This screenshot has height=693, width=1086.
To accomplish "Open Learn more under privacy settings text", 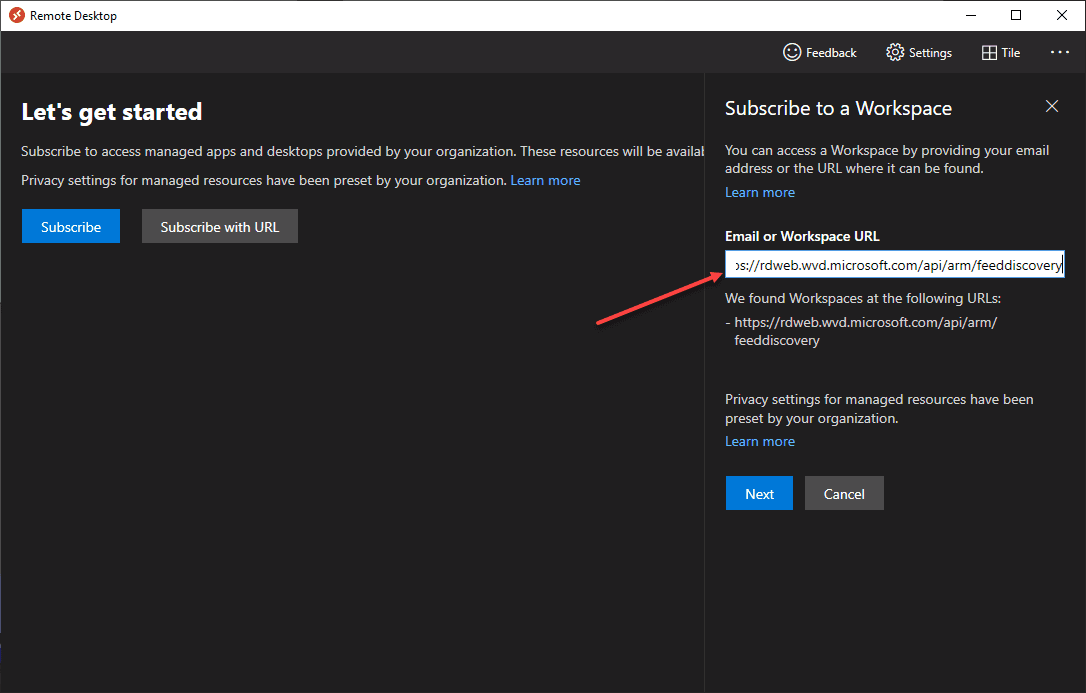I will (x=545, y=180).
